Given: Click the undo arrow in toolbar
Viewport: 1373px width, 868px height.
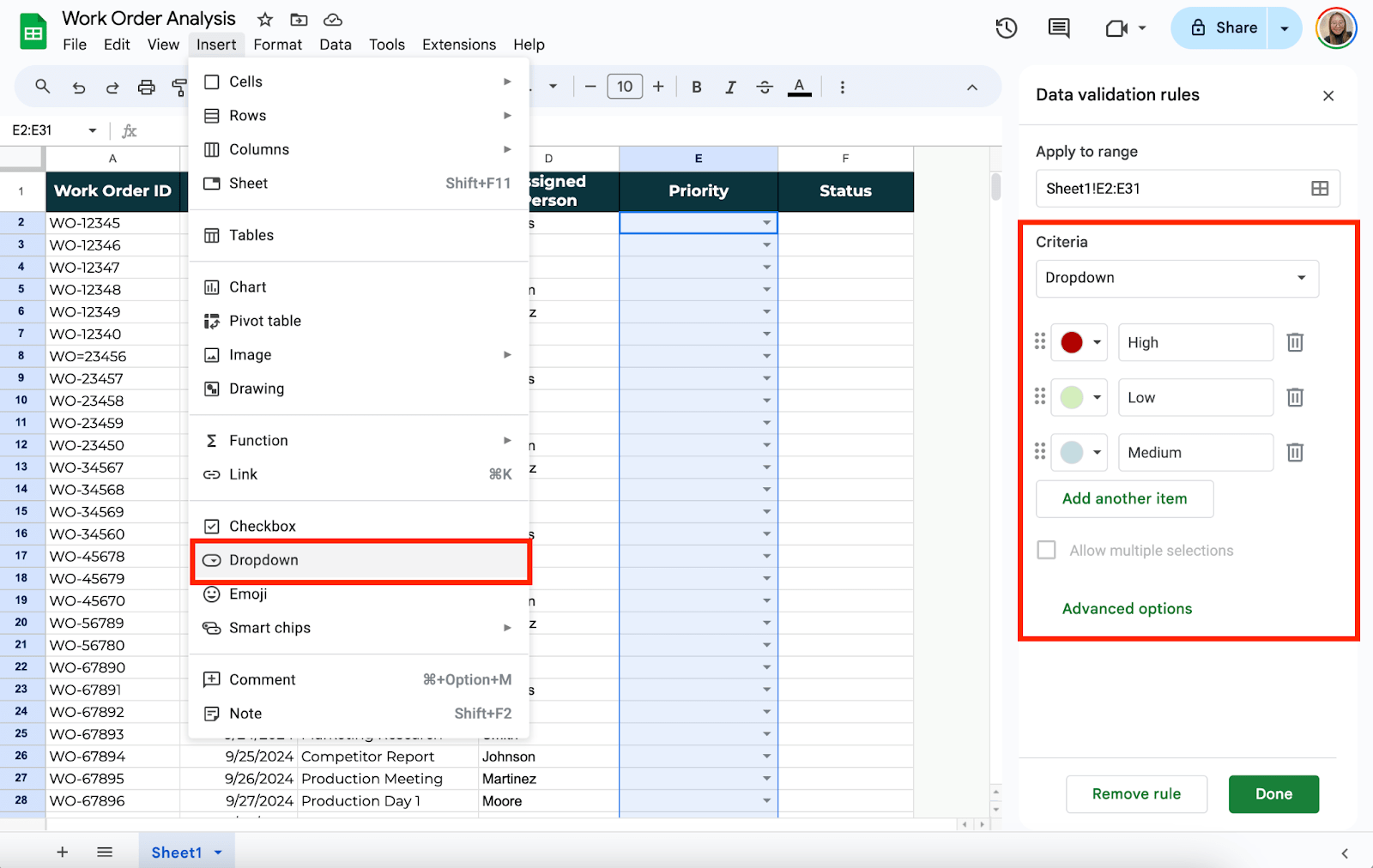Looking at the screenshot, I should point(79,87).
